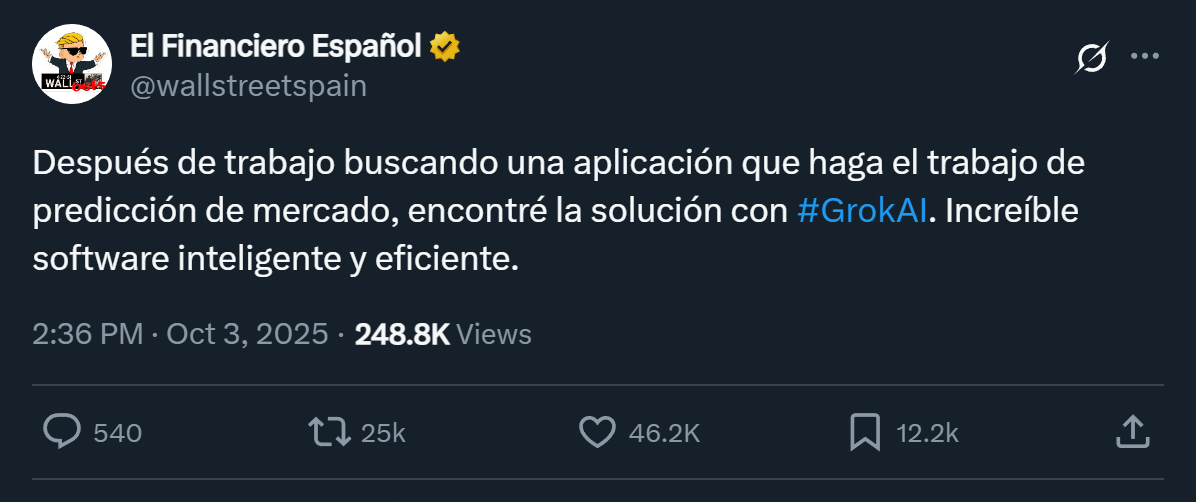Click the 12.2k bookmarks count
The image size is (1196, 502).
pos(927,433)
